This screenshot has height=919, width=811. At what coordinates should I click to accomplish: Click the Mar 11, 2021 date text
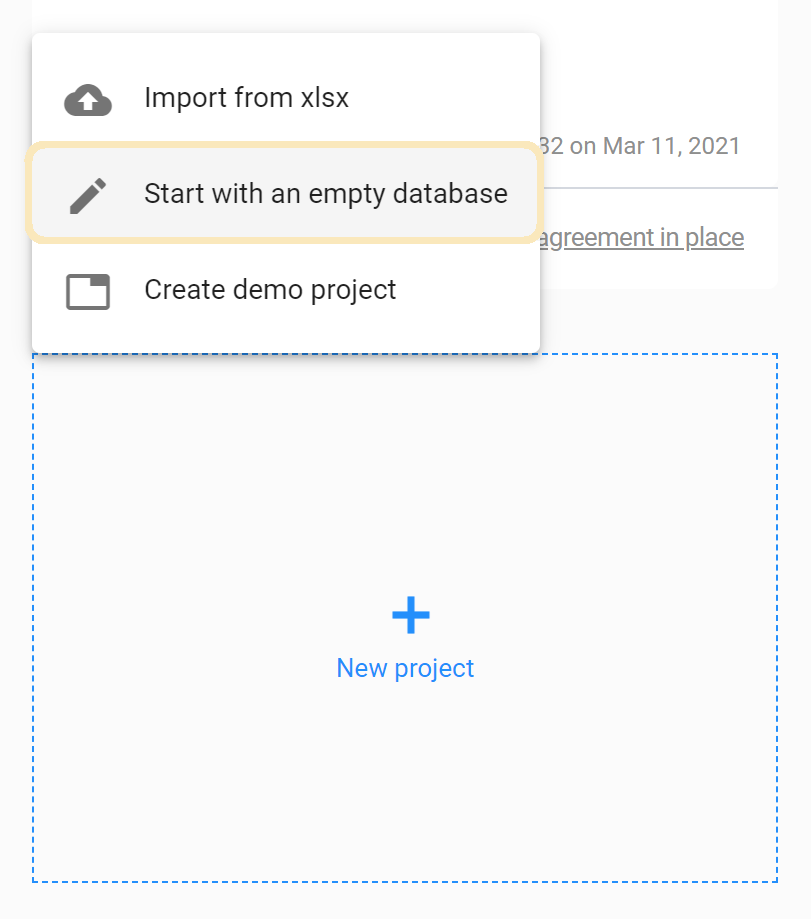[x=672, y=146]
